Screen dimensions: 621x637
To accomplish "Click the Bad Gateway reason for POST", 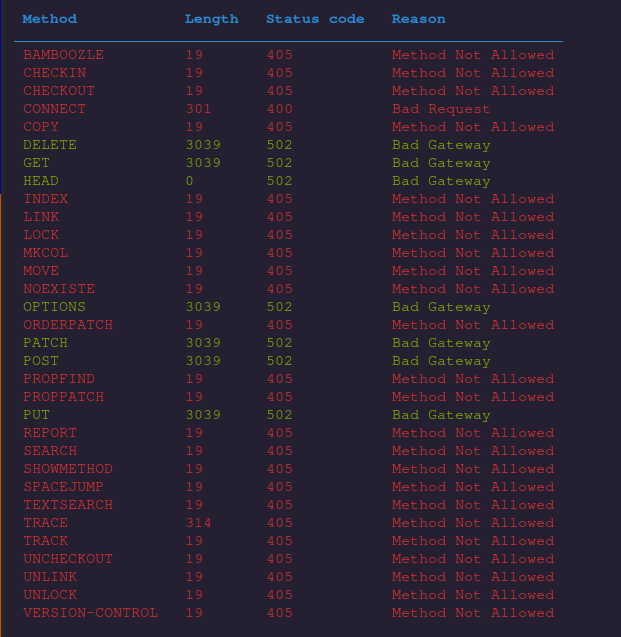I will [441, 361].
